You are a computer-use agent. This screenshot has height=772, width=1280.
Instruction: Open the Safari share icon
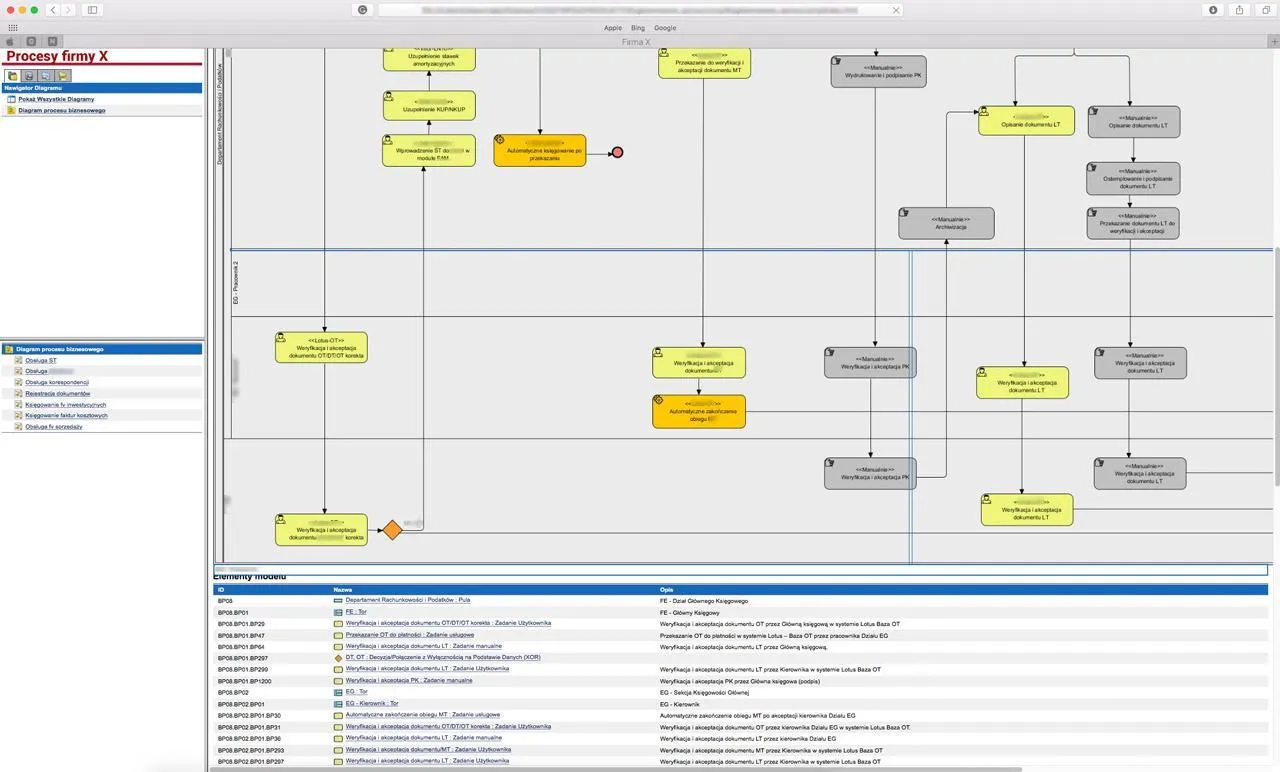(x=1239, y=10)
